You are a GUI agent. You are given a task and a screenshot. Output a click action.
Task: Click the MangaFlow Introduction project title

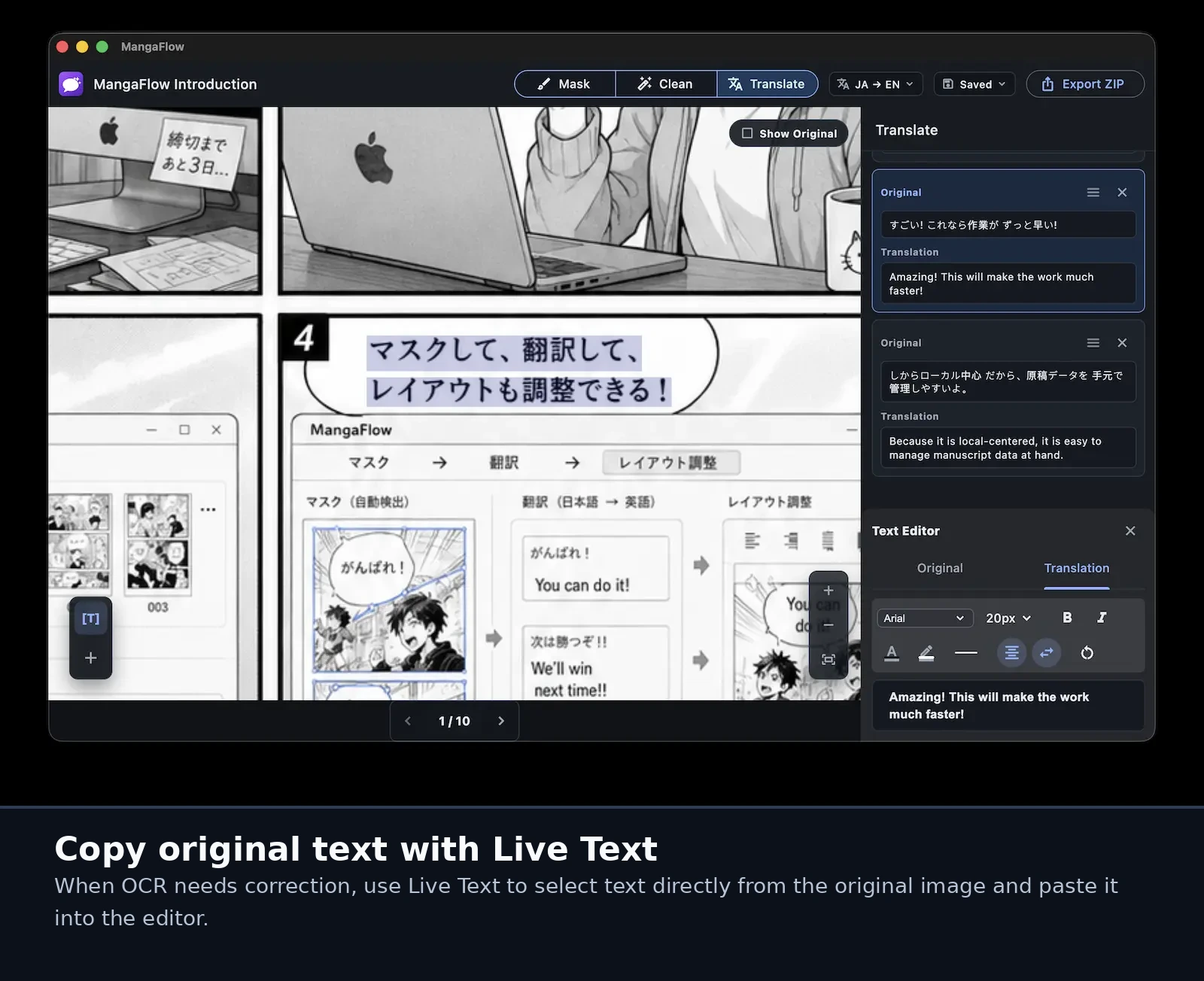[175, 84]
